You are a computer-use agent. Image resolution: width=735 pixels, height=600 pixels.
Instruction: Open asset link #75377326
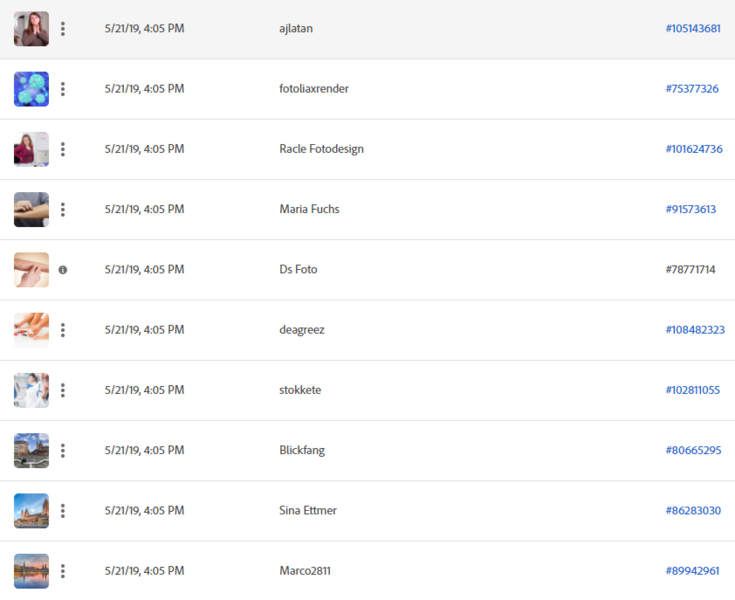692,89
